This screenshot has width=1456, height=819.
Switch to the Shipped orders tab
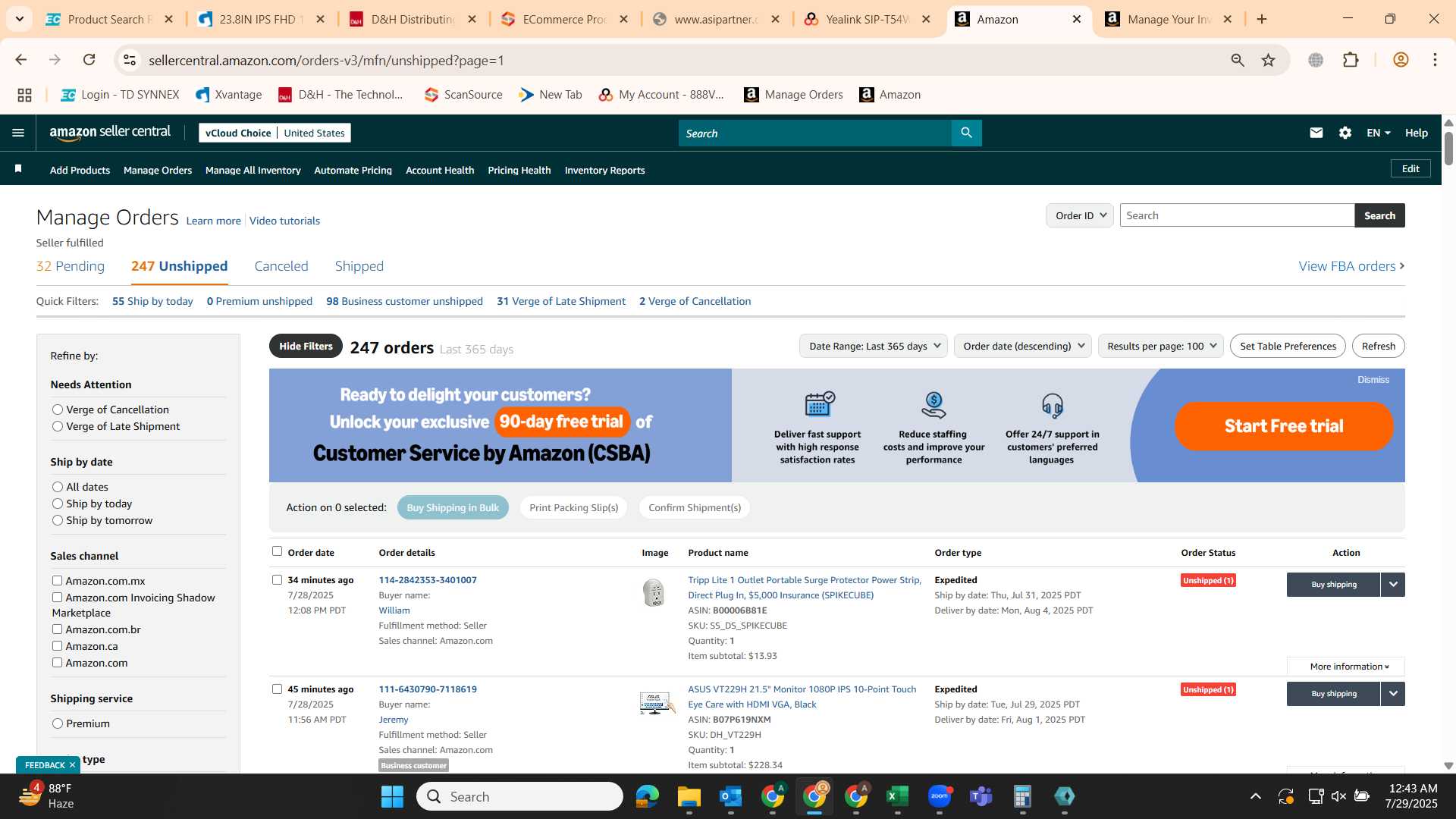point(359,266)
